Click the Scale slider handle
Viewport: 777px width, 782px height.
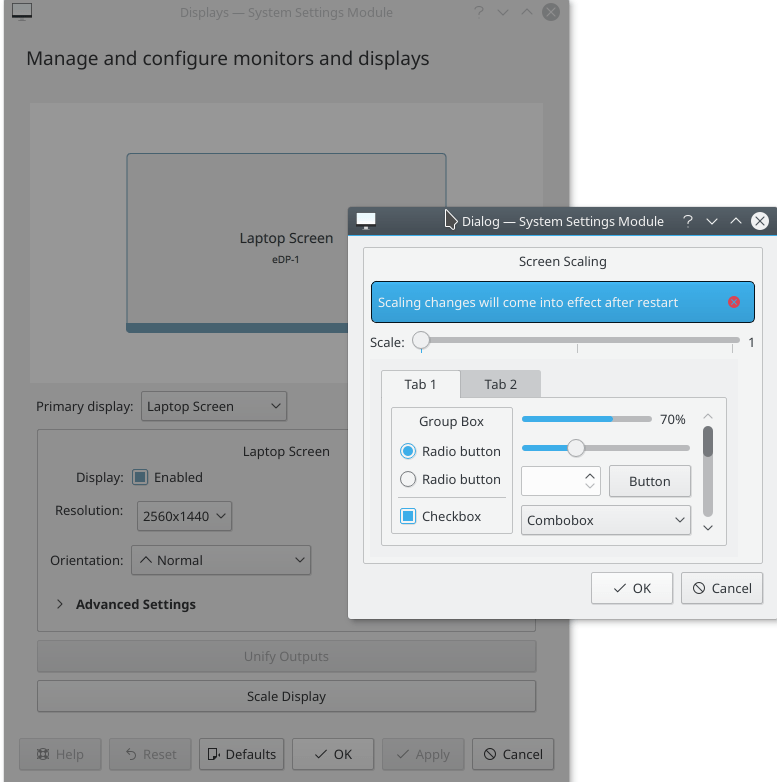[421, 340]
